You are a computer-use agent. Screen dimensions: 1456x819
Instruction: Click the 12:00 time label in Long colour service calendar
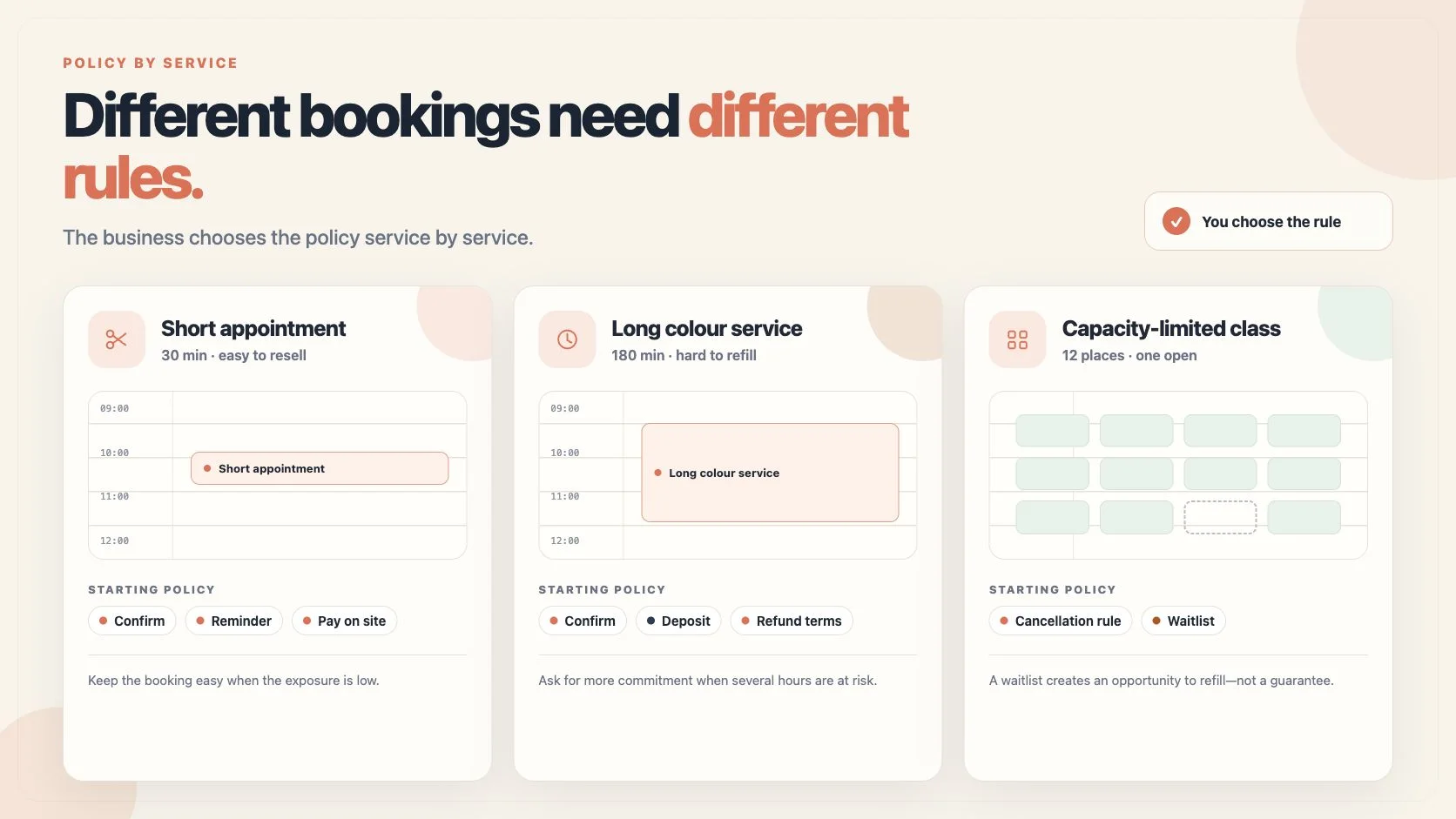pyautogui.click(x=564, y=540)
